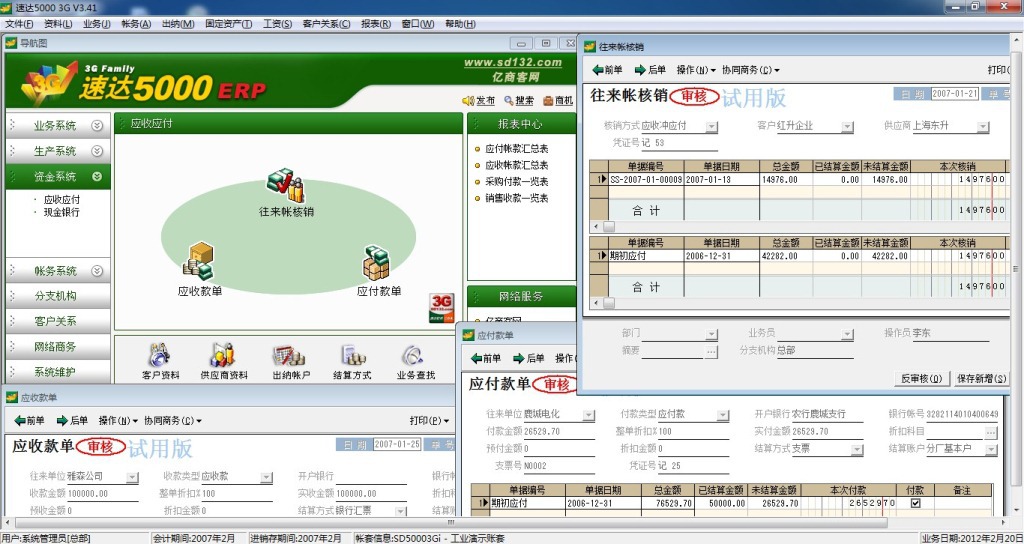Open the 文件(F) menu

(x=18, y=24)
